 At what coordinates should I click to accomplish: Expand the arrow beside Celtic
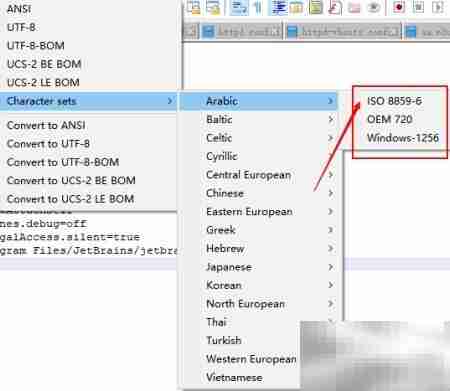[330, 138]
